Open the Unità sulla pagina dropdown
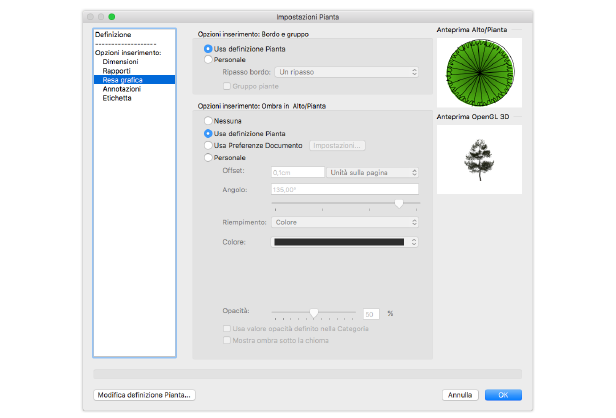The height and width of the screenshot is (418, 616). [372, 172]
